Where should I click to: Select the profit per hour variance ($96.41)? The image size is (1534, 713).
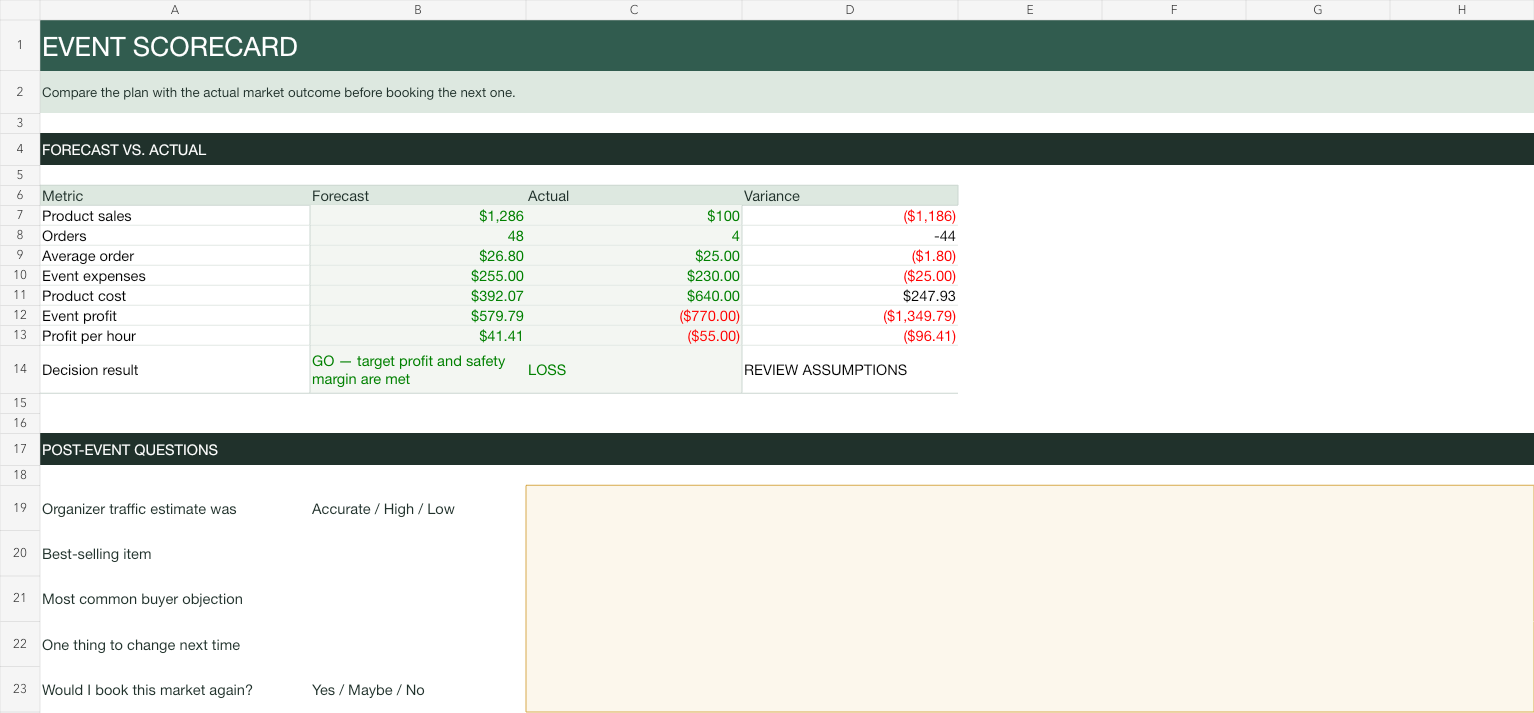pyautogui.click(x=850, y=336)
